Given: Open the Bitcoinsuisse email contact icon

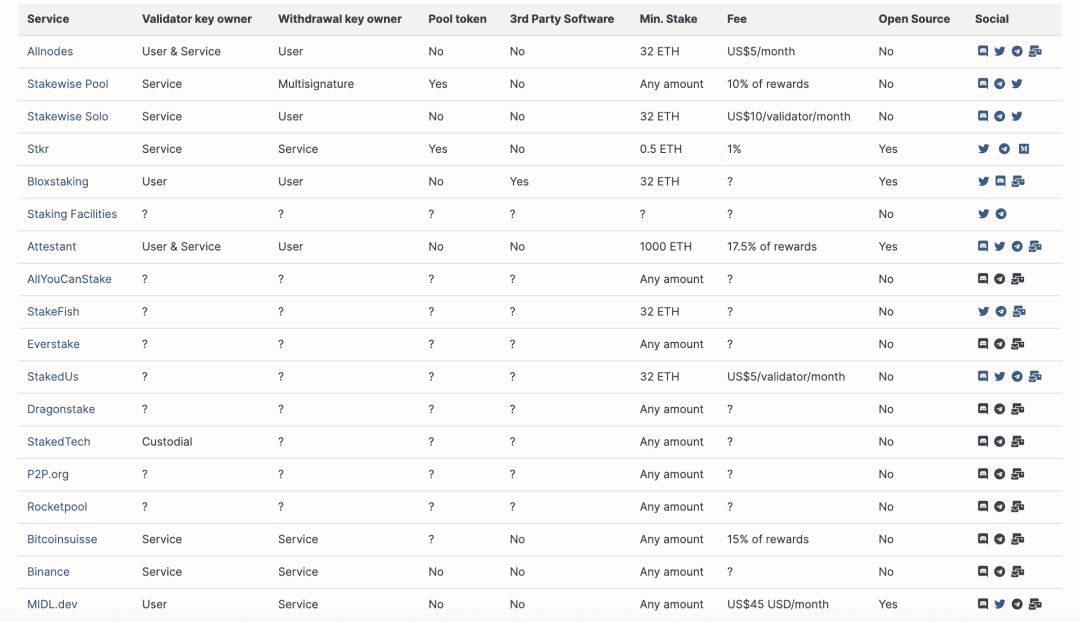Looking at the screenshot, I should tap(1017, 539).
